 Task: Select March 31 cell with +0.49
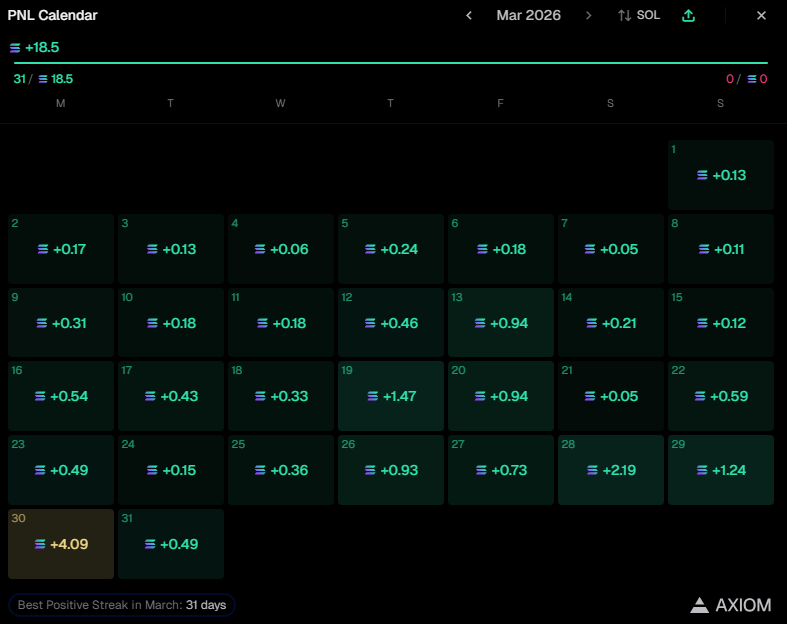click(x=171, y=544)
